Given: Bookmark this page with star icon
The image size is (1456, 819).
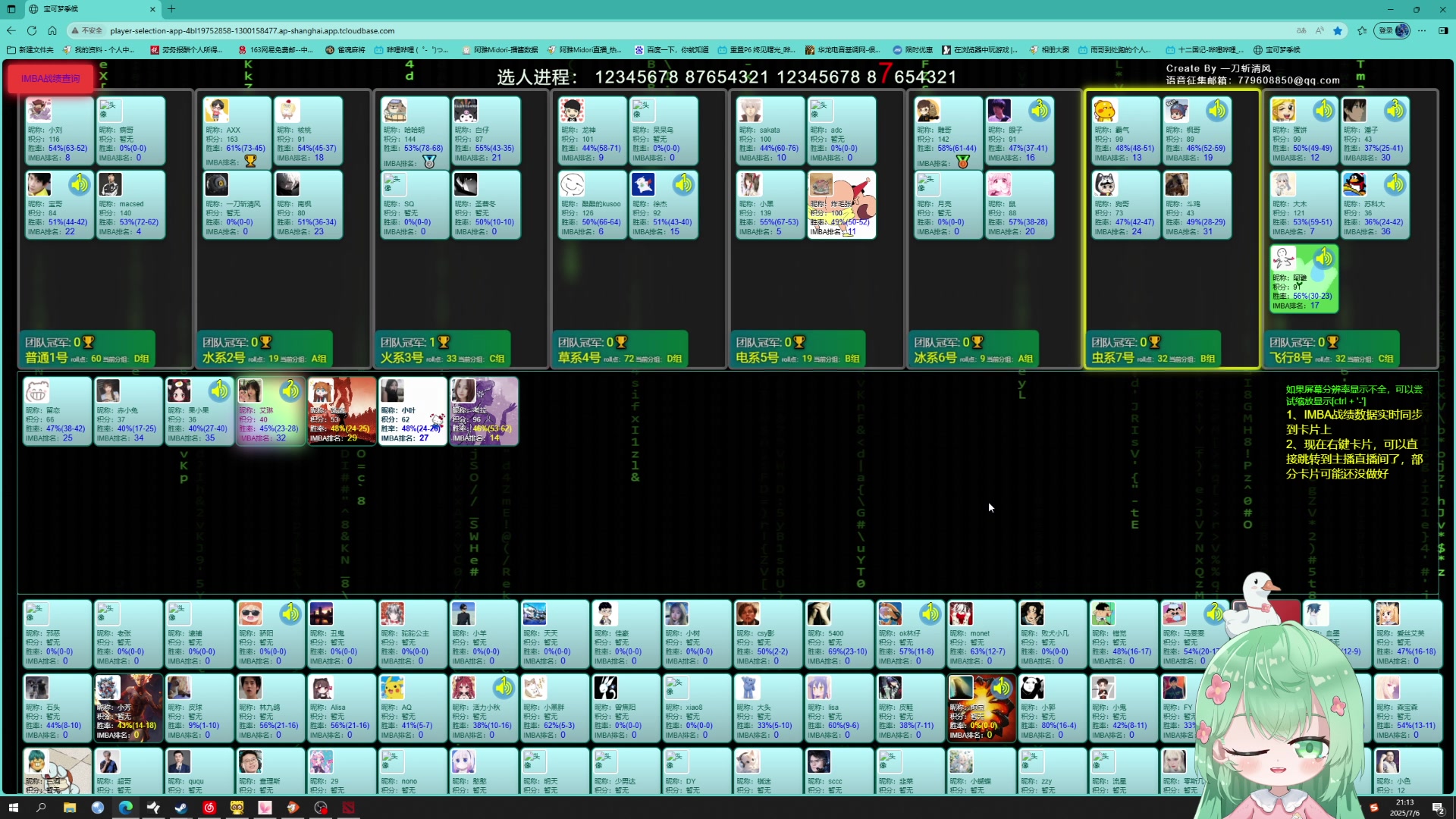Looking at the screenshot, I should [x=1338, y=31].
